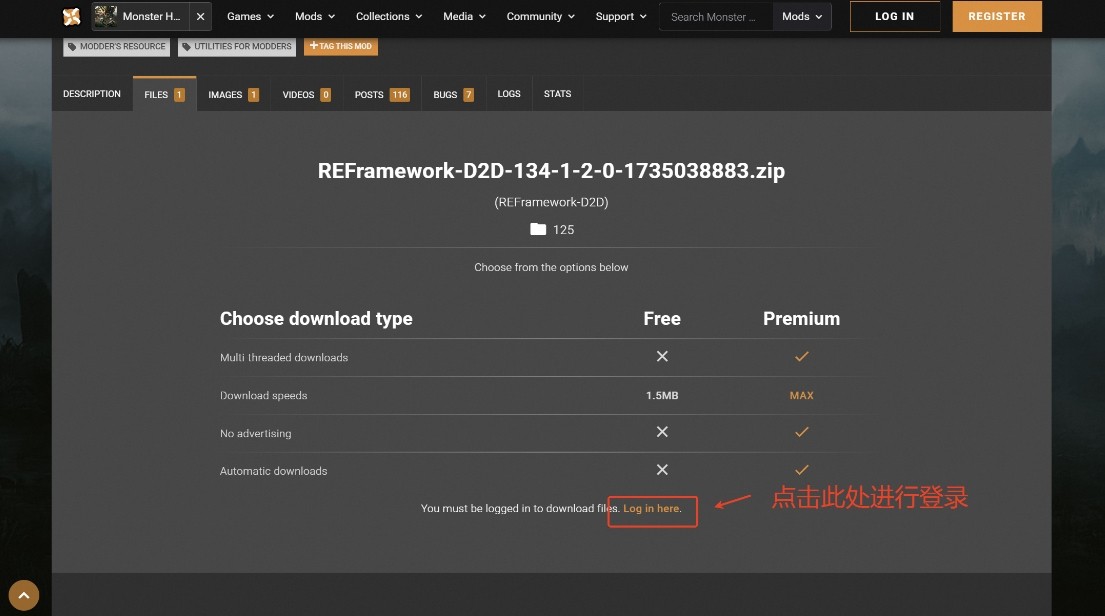Image resolution: width=1105 pixels, height=616 pixels.
Task: Click the Utilities for Modders tag
Action: pos(237,46)
